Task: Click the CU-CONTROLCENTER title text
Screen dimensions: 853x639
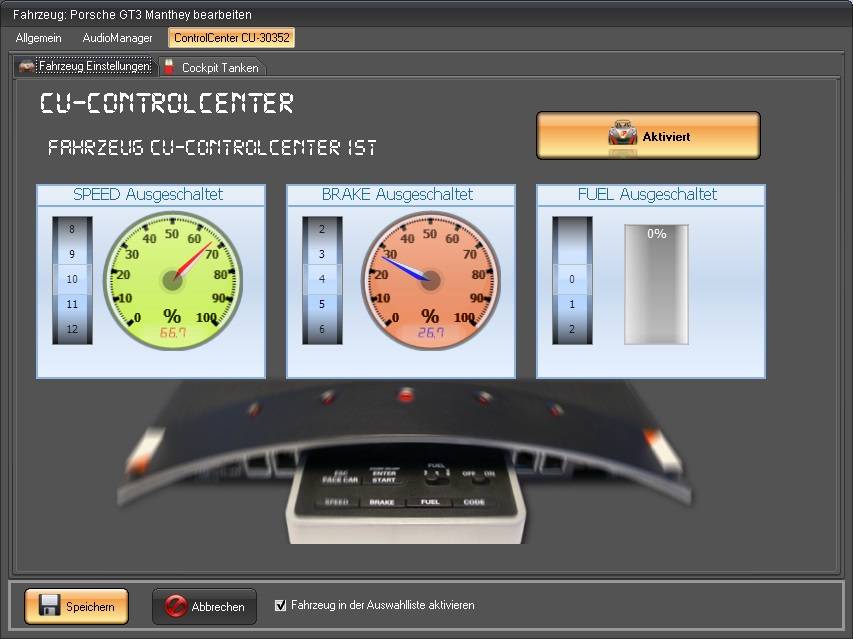Action: click(167, 103)
